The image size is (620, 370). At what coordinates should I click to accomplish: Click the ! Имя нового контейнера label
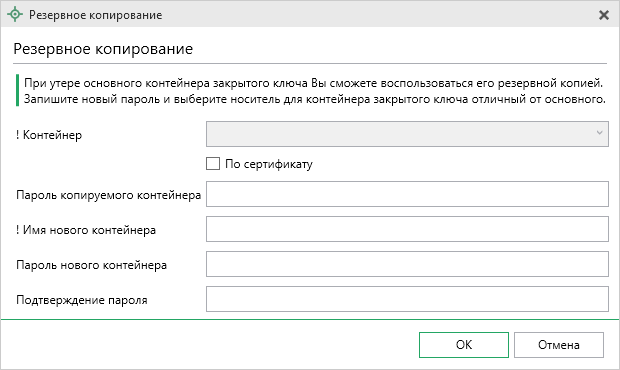86,230
